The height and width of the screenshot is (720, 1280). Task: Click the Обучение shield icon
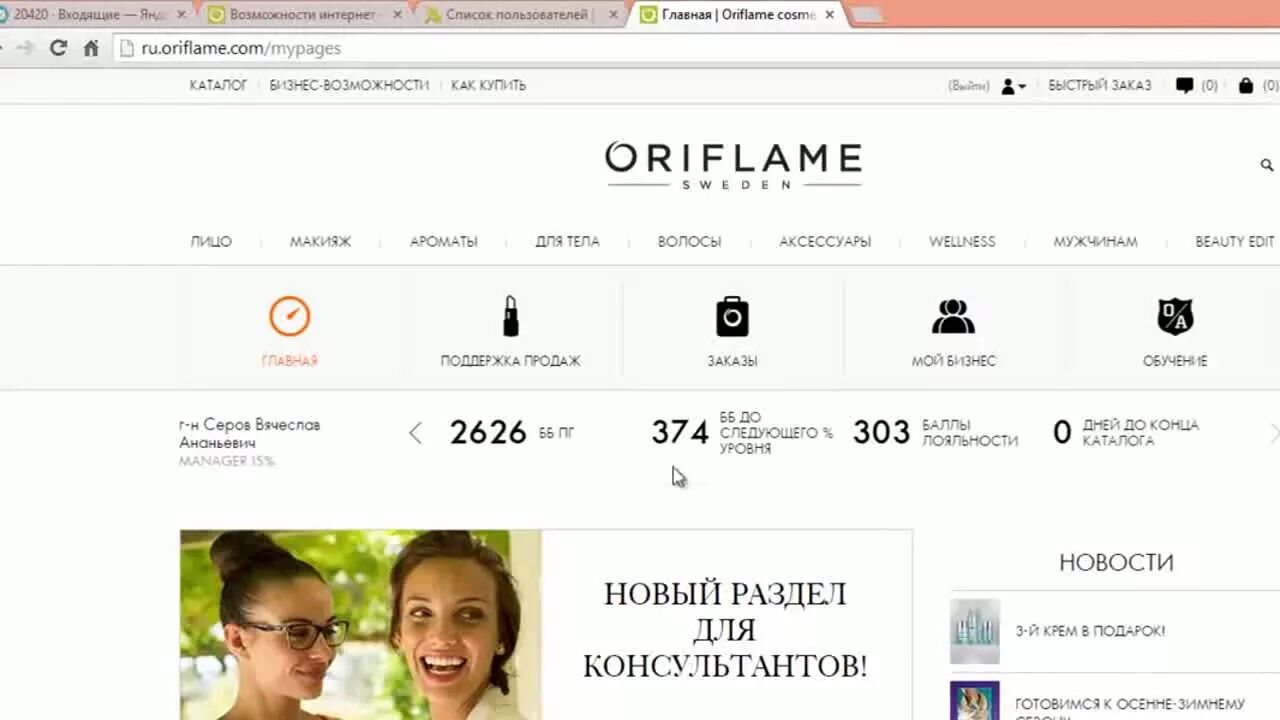tap(1175, 316)
